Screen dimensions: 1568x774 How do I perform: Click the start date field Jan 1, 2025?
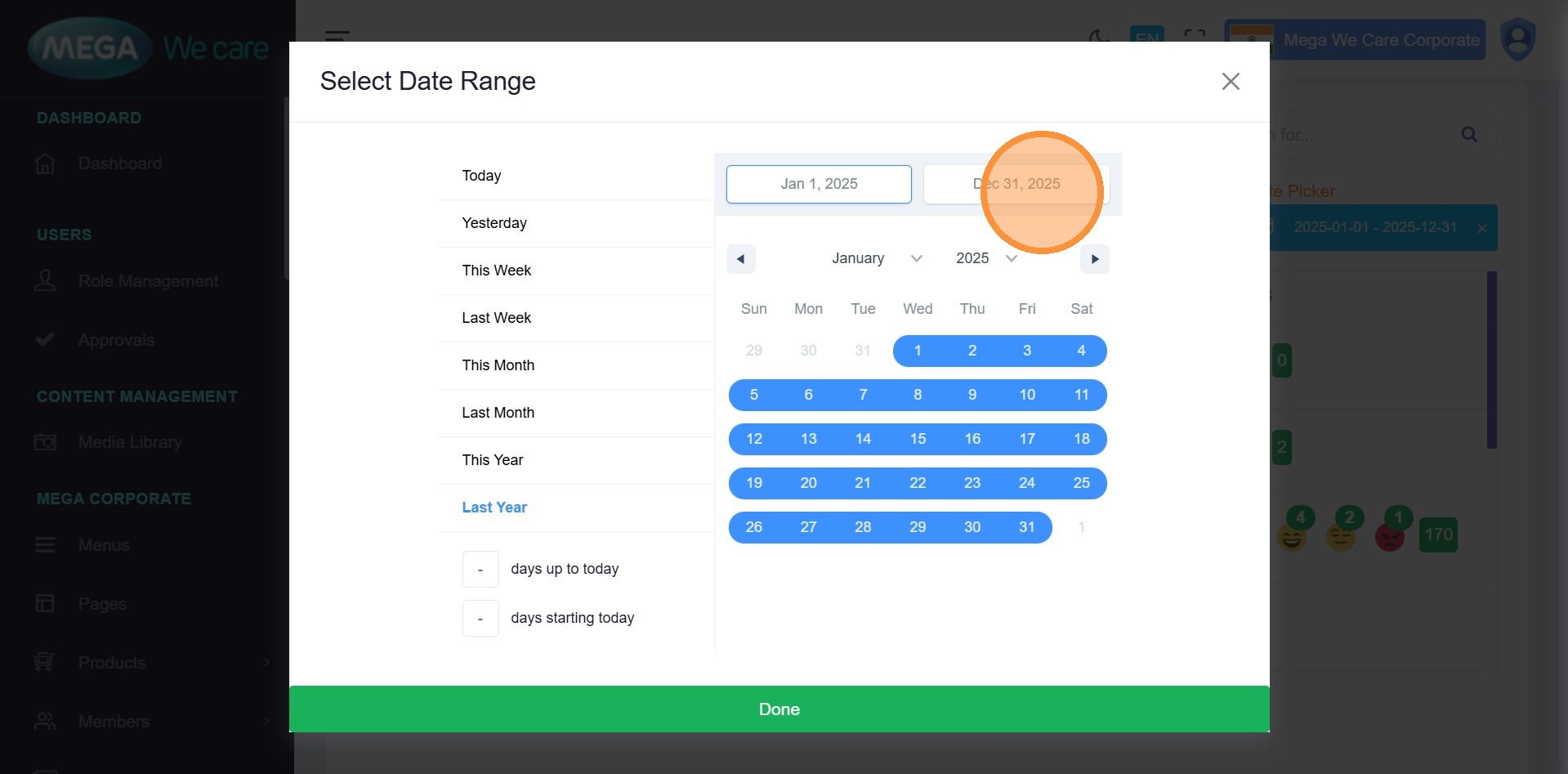818,184
